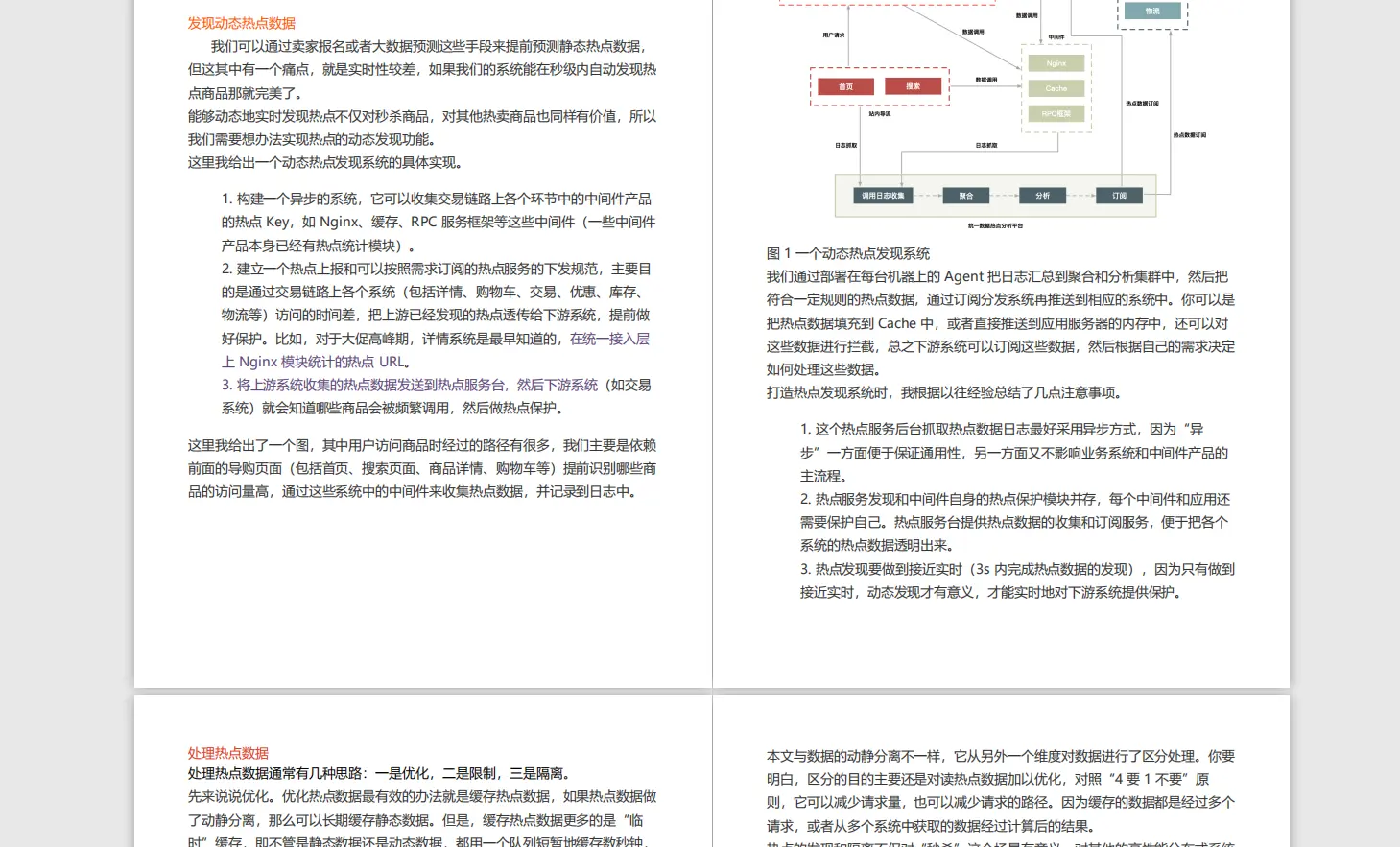Select the Nginx node in the diagram
This screenshot has height=847, width=1400.
(1056, 63)
